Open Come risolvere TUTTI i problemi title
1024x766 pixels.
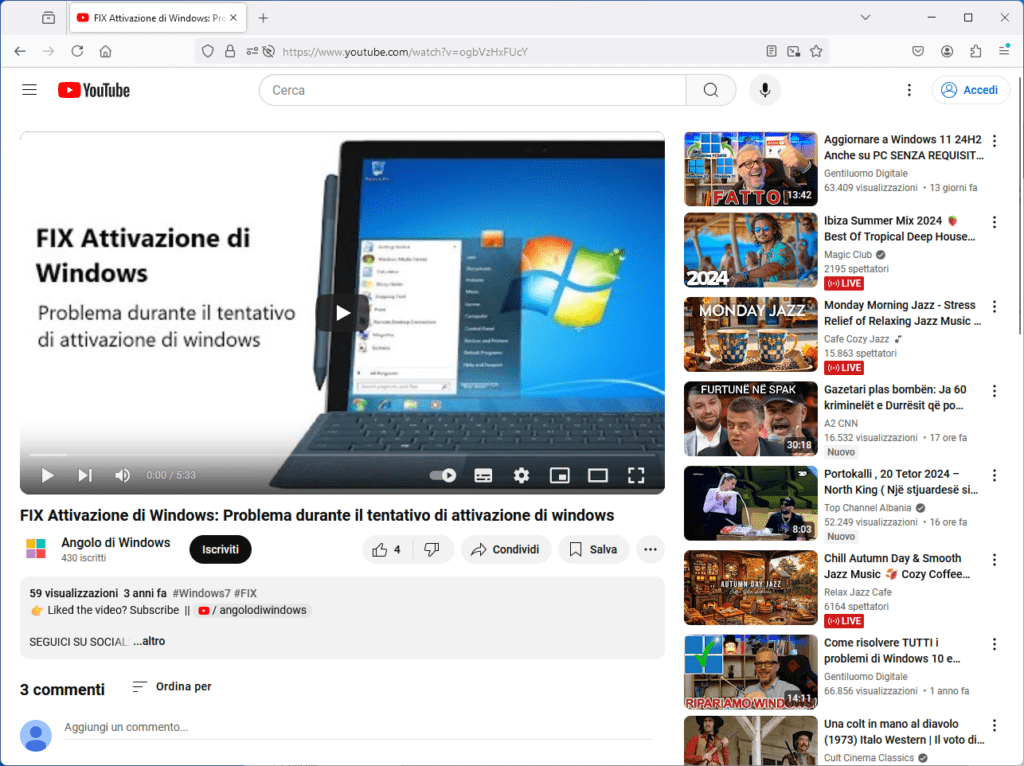pyautogui.click(x=891, y=650)
